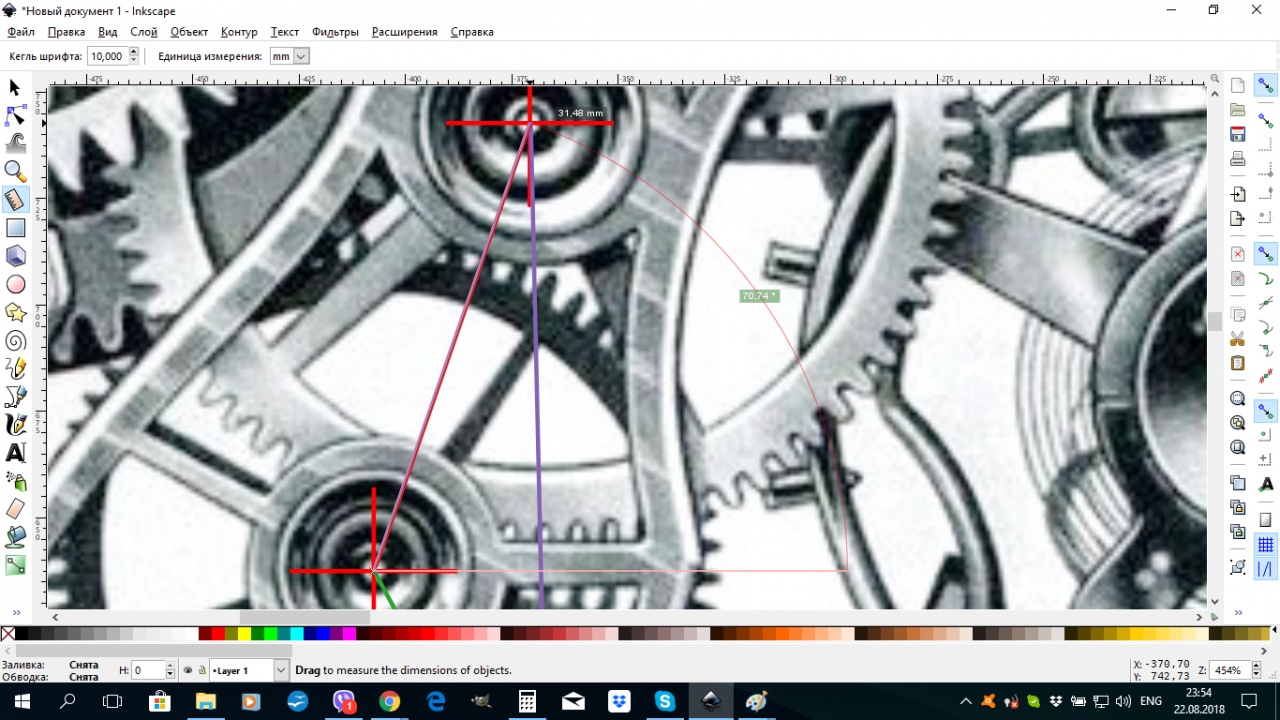Select the Spray tool

click(15, 481)
